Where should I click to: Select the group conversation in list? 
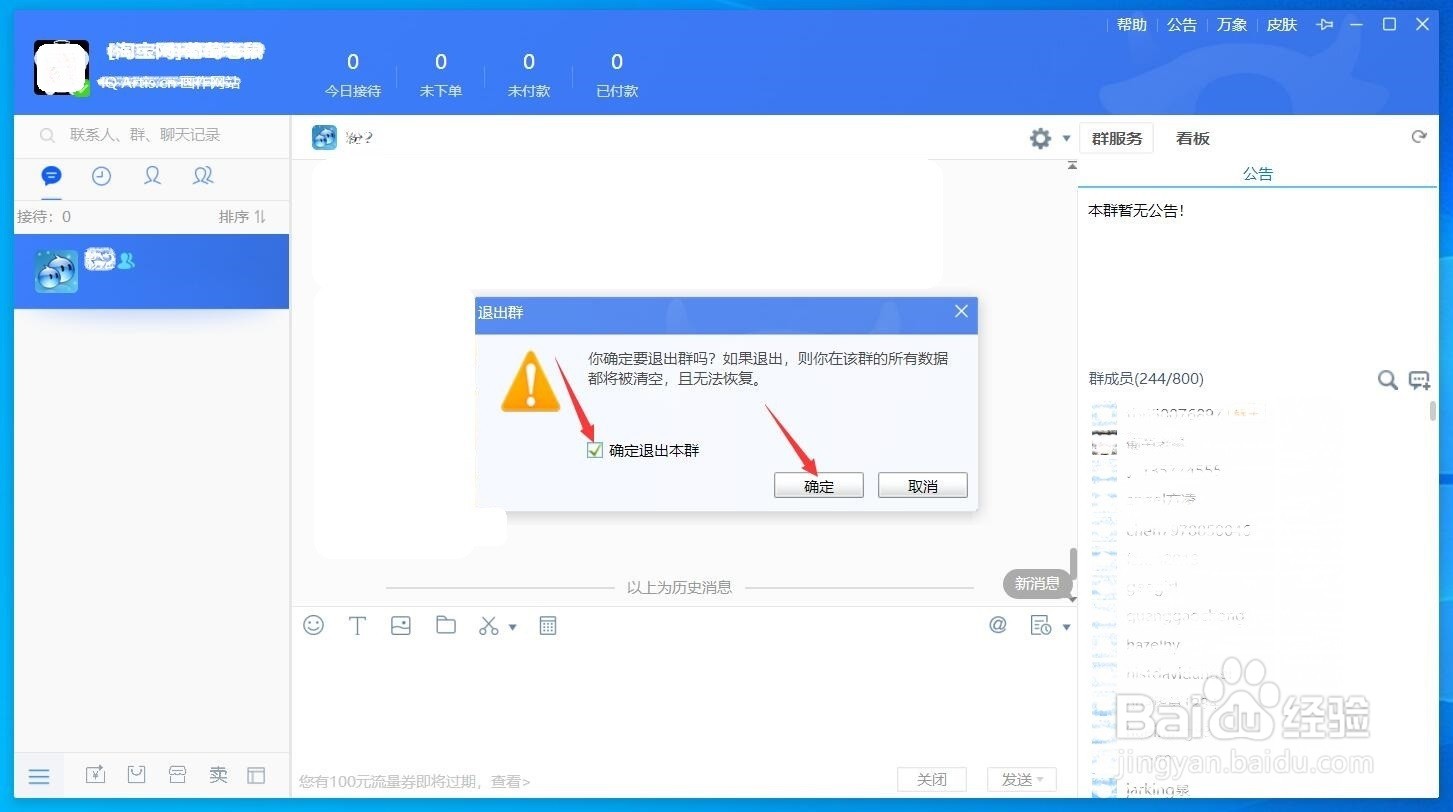[x=151, y=271]
